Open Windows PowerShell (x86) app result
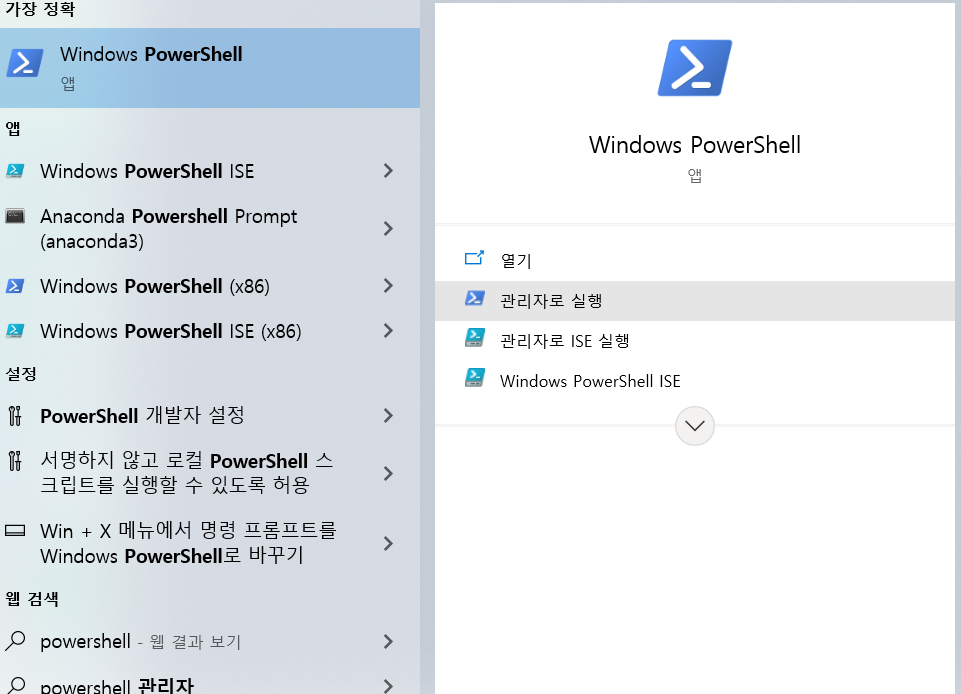 [210, 286]
